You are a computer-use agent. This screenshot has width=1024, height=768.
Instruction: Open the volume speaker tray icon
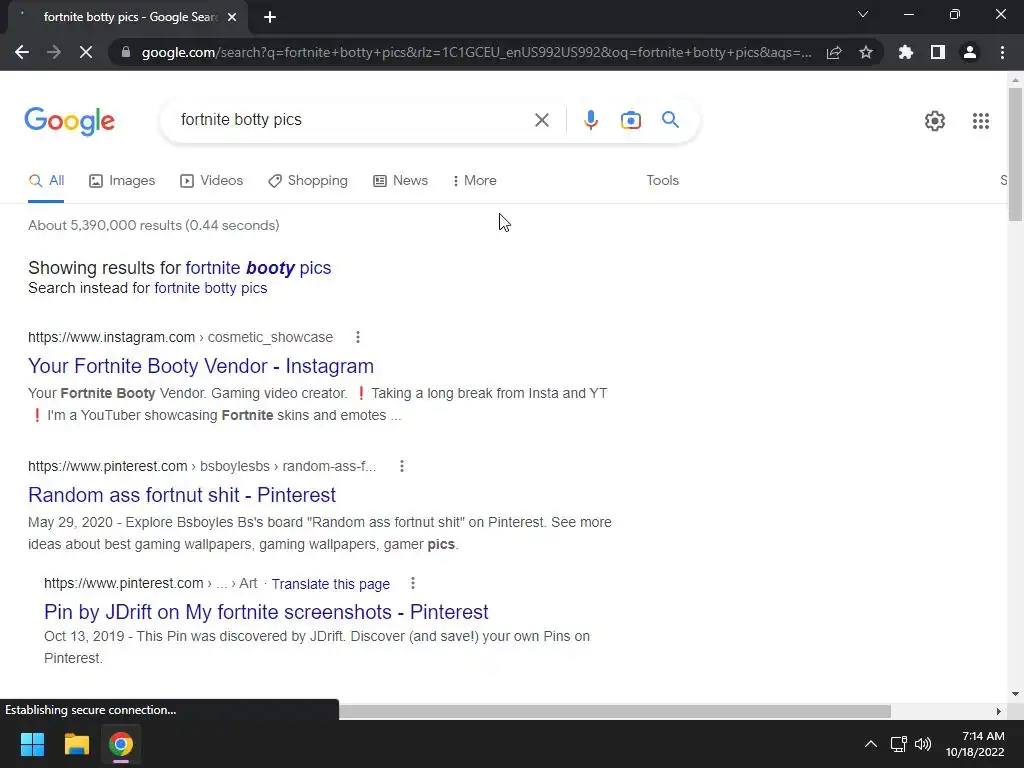923,744
